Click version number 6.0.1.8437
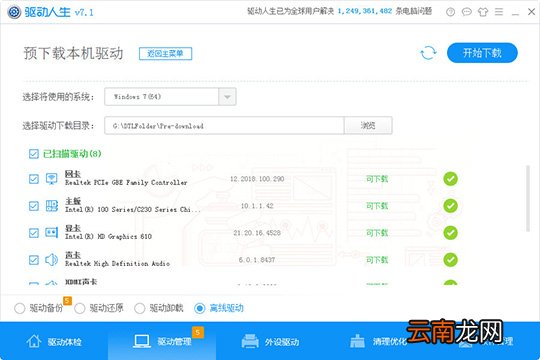 pyautogui.click(x=257, y=260)
